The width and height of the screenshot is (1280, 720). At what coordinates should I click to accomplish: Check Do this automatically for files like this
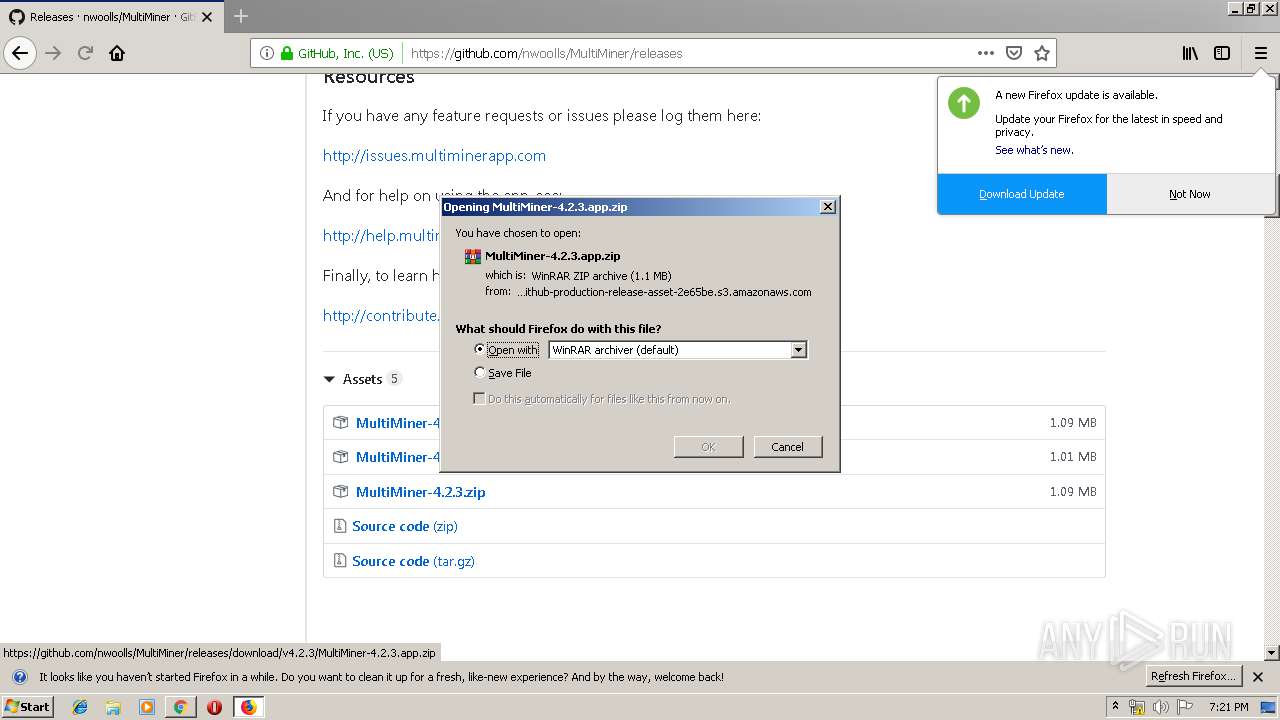480,398
